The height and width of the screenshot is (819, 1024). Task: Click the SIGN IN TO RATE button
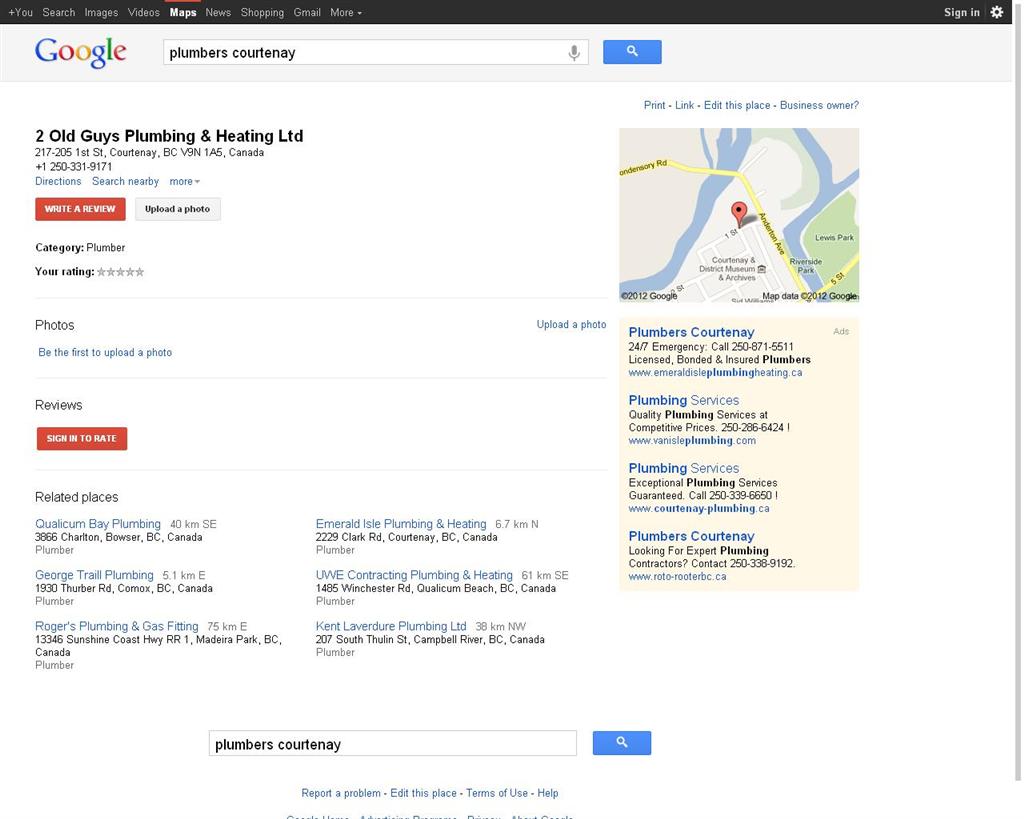tap(82, 438)
